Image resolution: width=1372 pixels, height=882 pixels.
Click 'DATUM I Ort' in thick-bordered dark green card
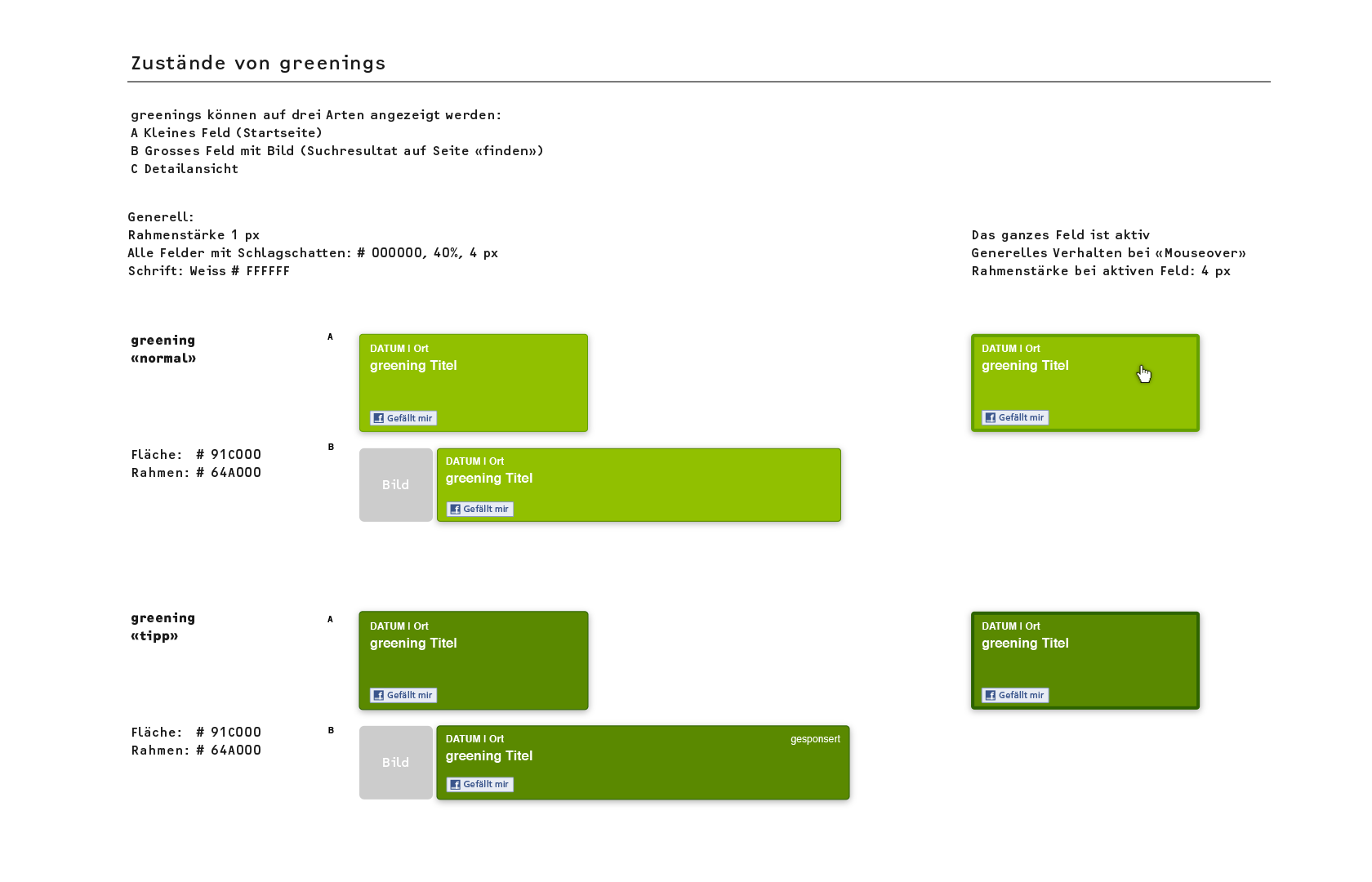(1010, 626)
